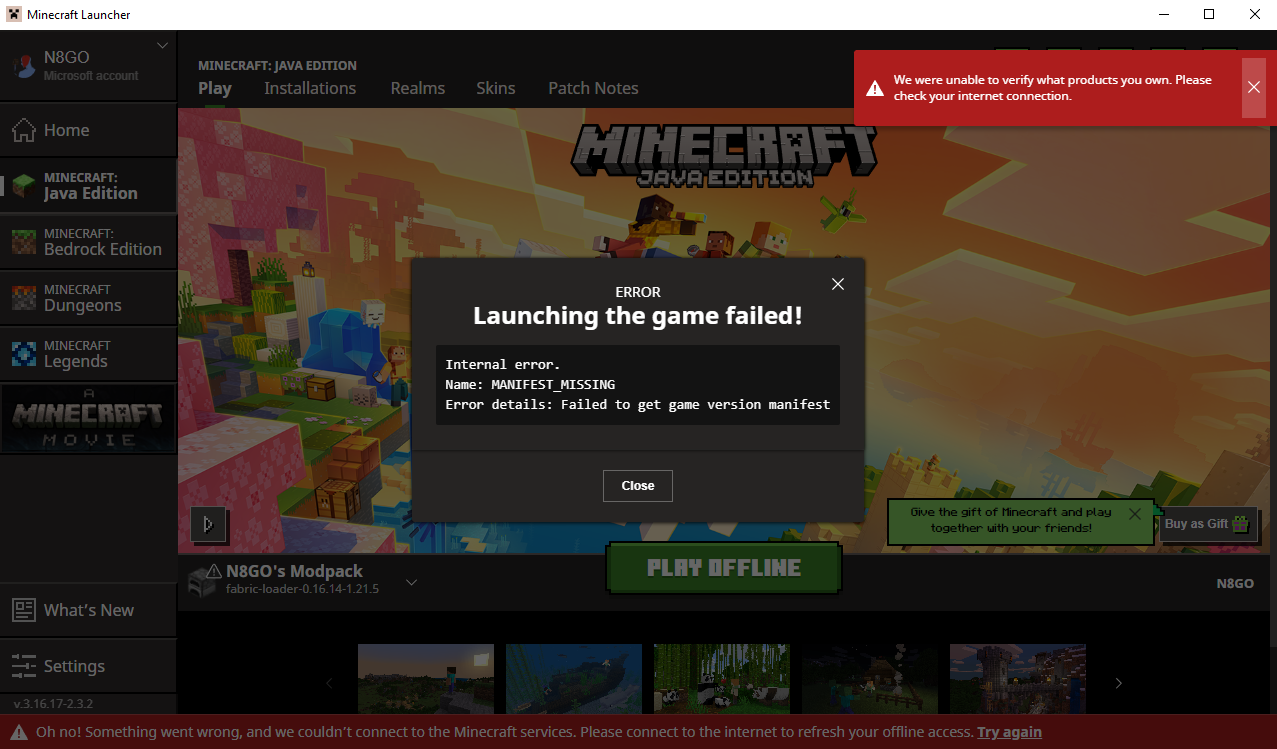Click the Failed to get game version manifest text

(x=695, y=404)
